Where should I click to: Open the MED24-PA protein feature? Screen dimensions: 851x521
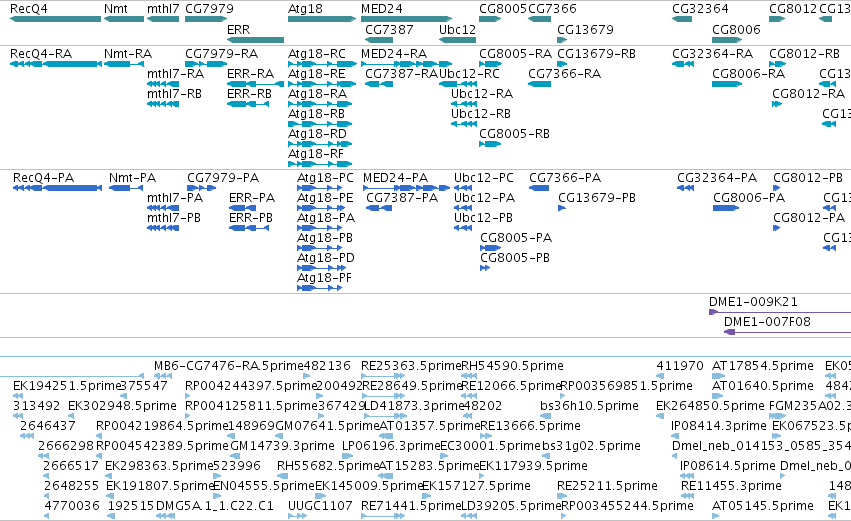click(407, 188)
